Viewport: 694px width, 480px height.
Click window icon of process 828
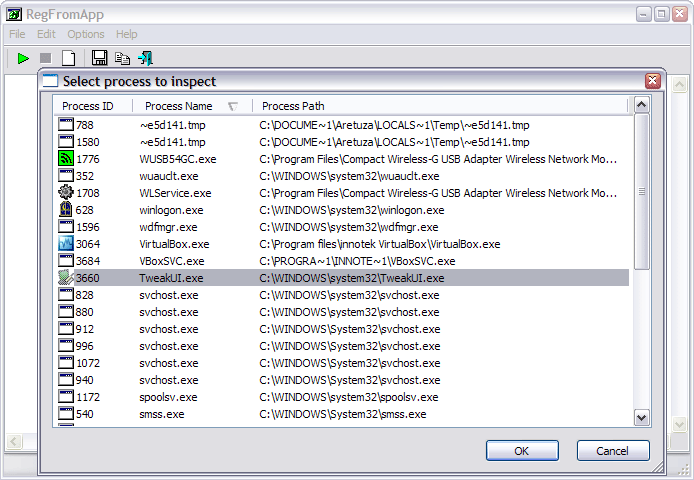[66, 294]
